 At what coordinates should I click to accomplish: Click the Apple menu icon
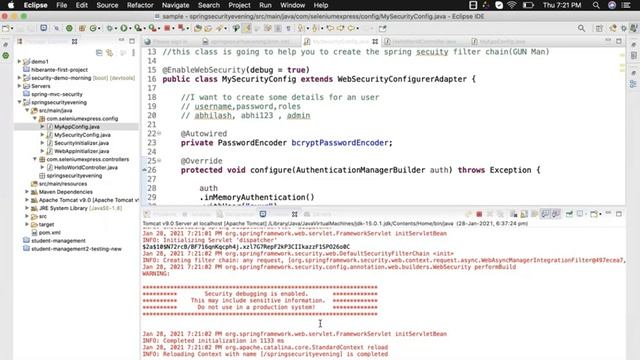(x=11, y=5)
